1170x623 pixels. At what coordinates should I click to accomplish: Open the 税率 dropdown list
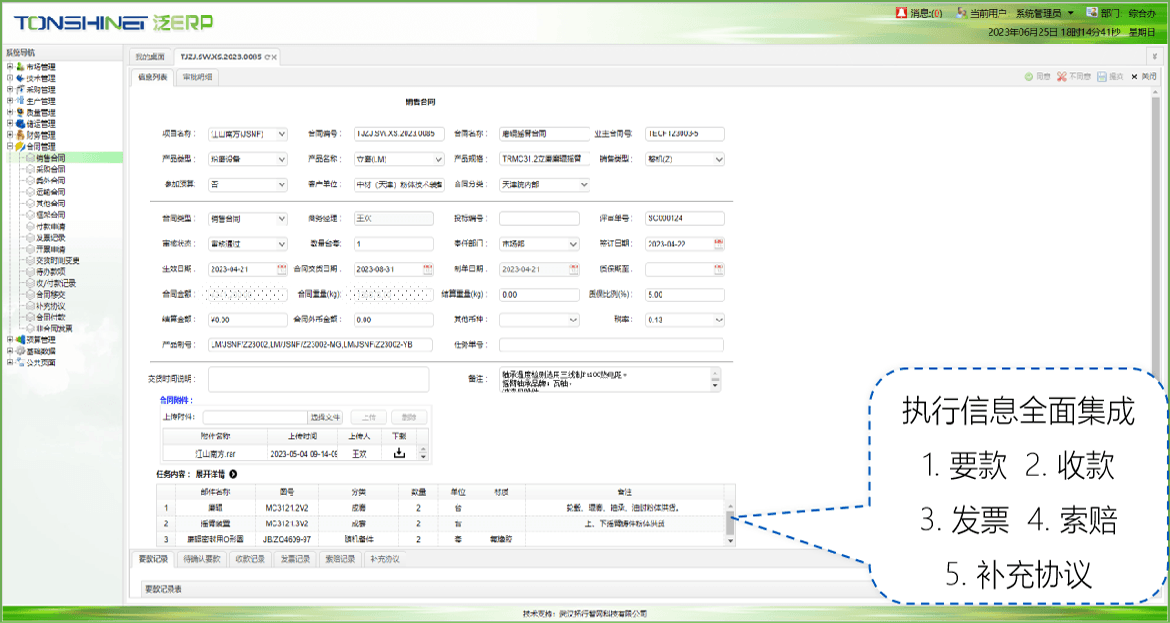(x=718, y=321)
